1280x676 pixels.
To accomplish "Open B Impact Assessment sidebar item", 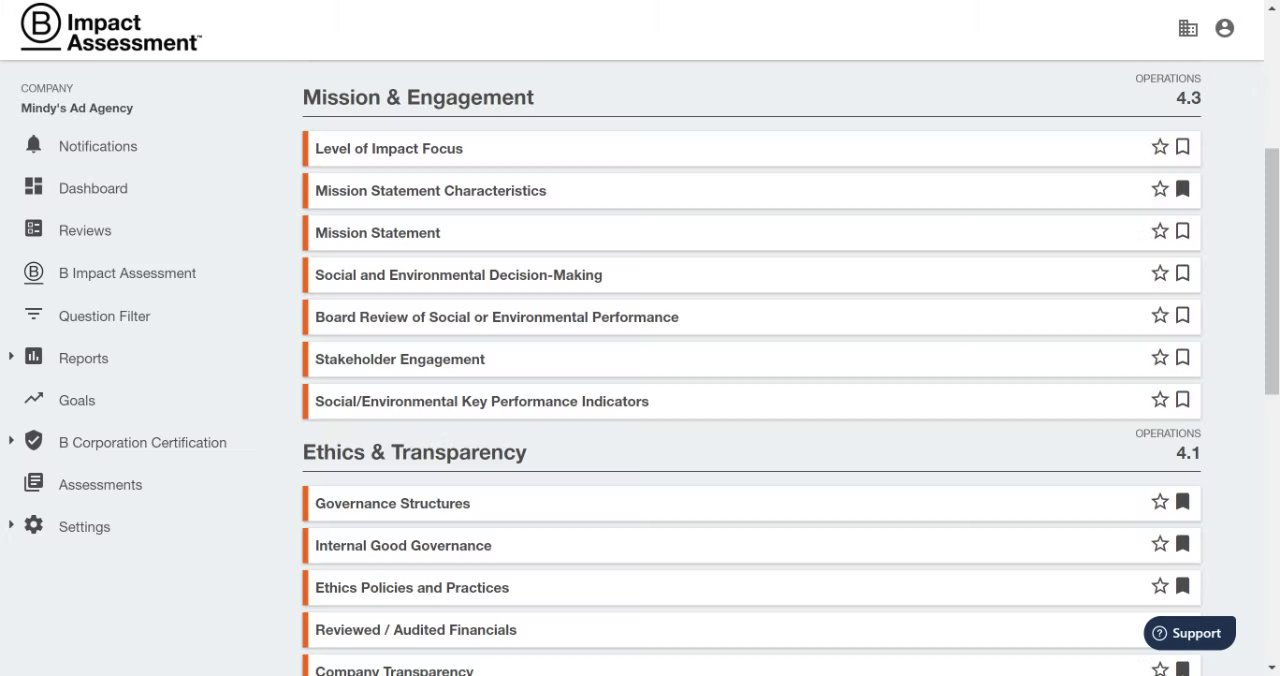I will pyautogui.click(x=127, y=273).
